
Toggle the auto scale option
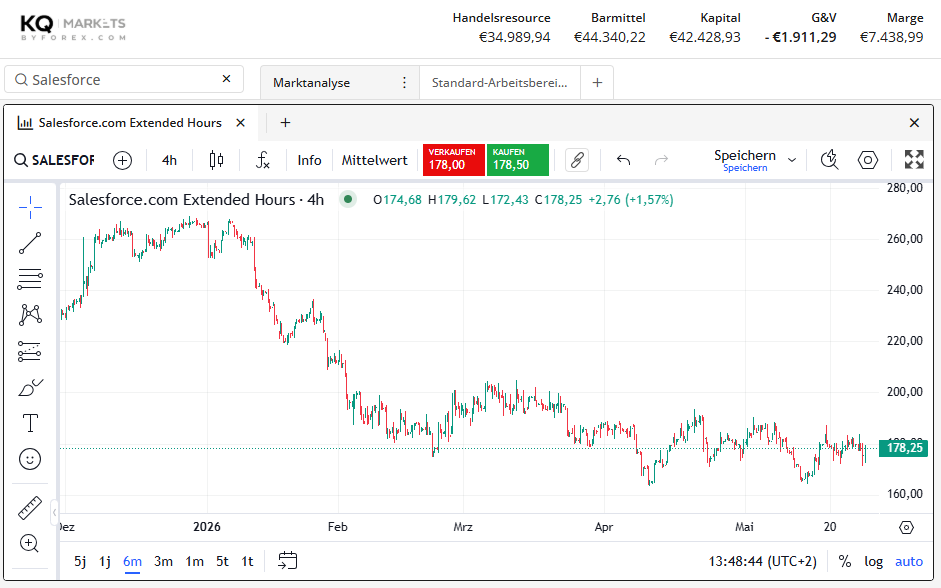[909, 561]
